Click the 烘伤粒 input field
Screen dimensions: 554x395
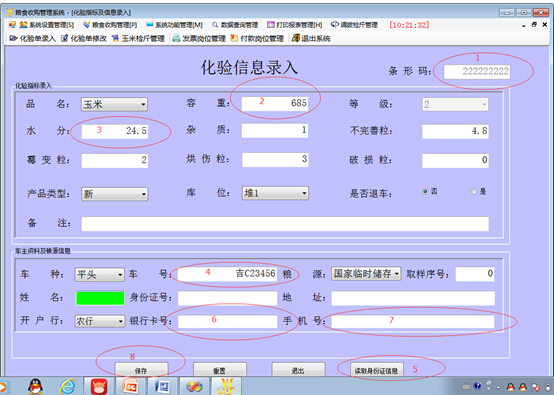(x=275, y=160)
